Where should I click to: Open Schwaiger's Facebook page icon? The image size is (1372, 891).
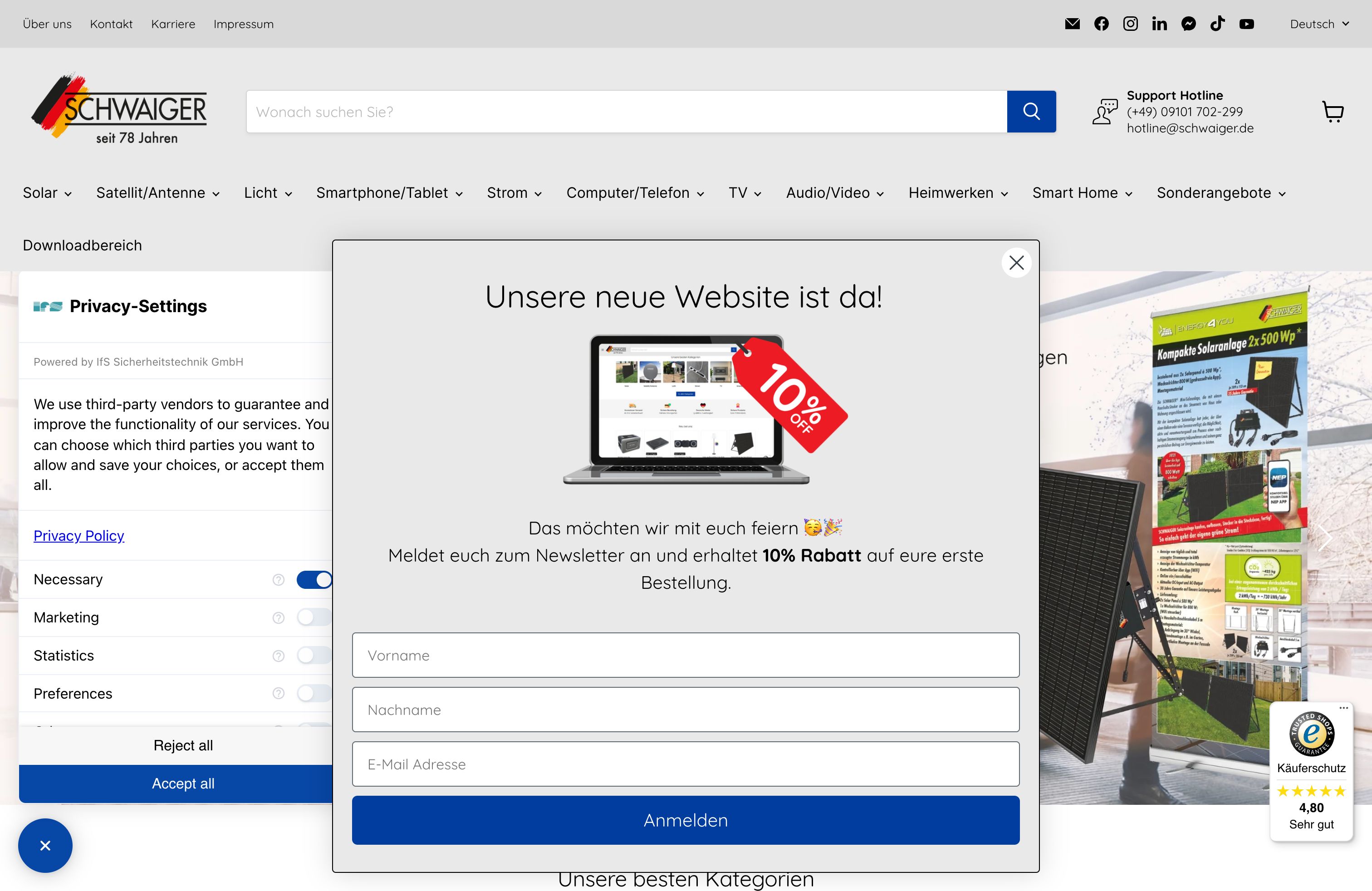pos(1102,24)
